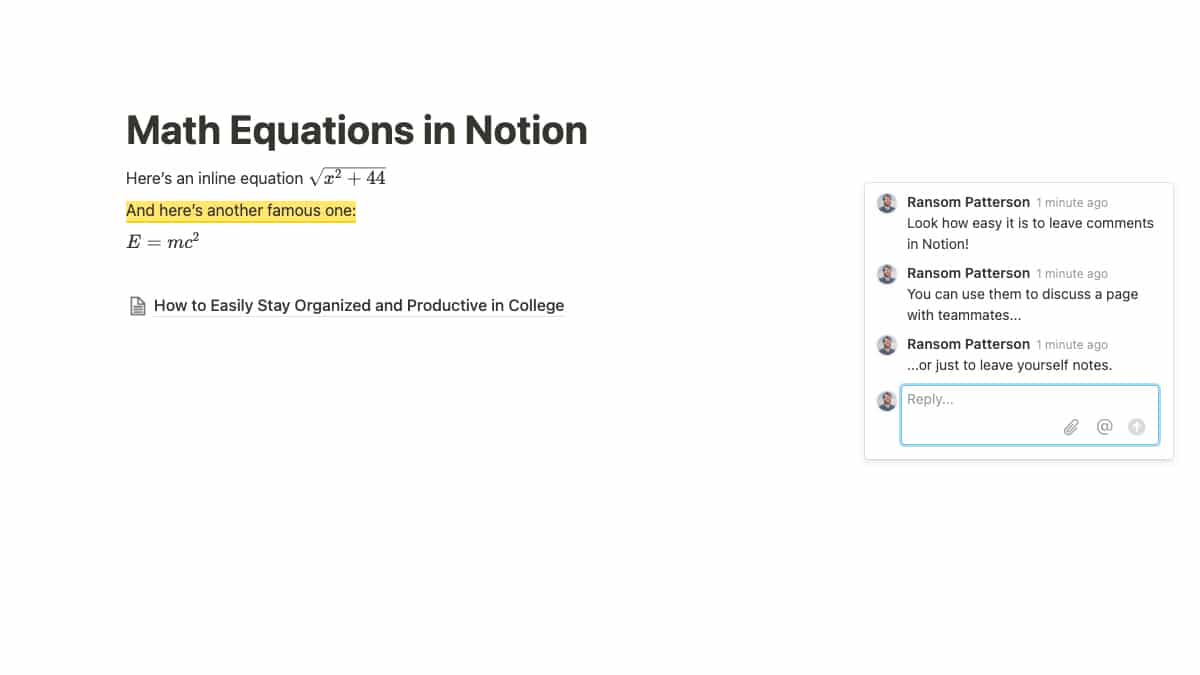The image size is (1200, 675).
Task: Select the "discuss a page with teammates" comment
Action: [1022, 304]
